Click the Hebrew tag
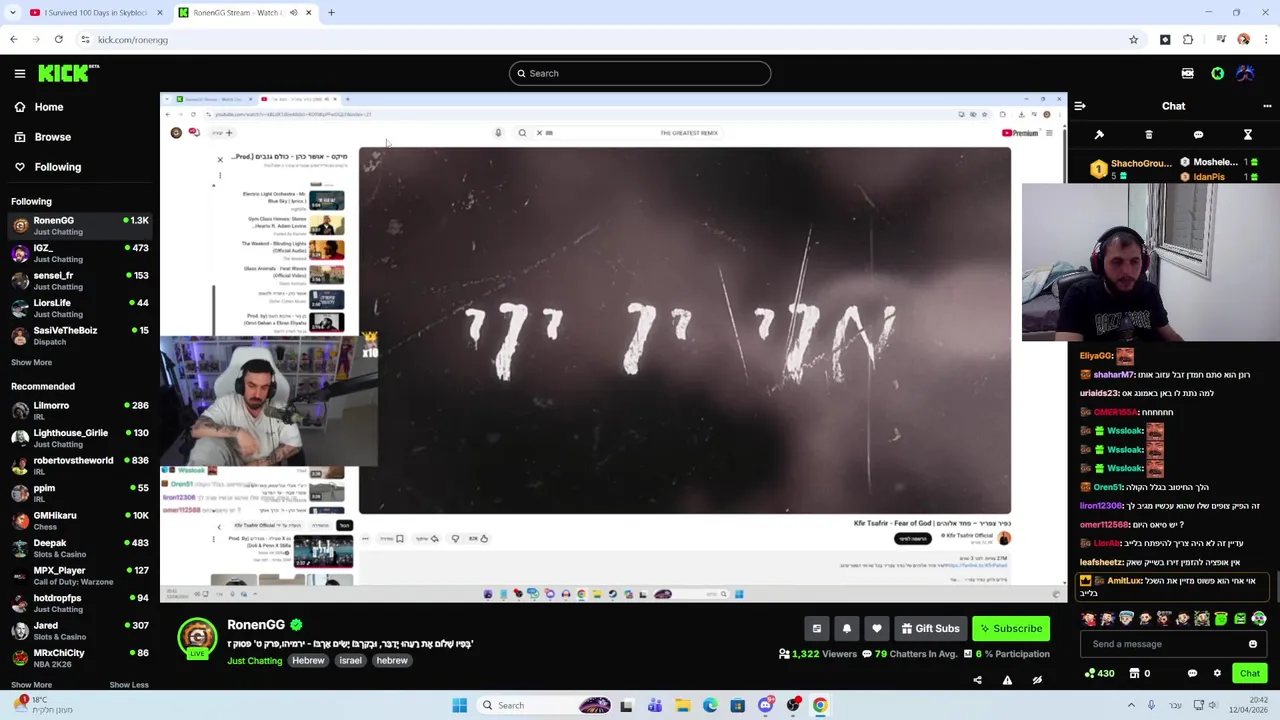This screenshot has height=720, width=1280. [x=308, y=661]
